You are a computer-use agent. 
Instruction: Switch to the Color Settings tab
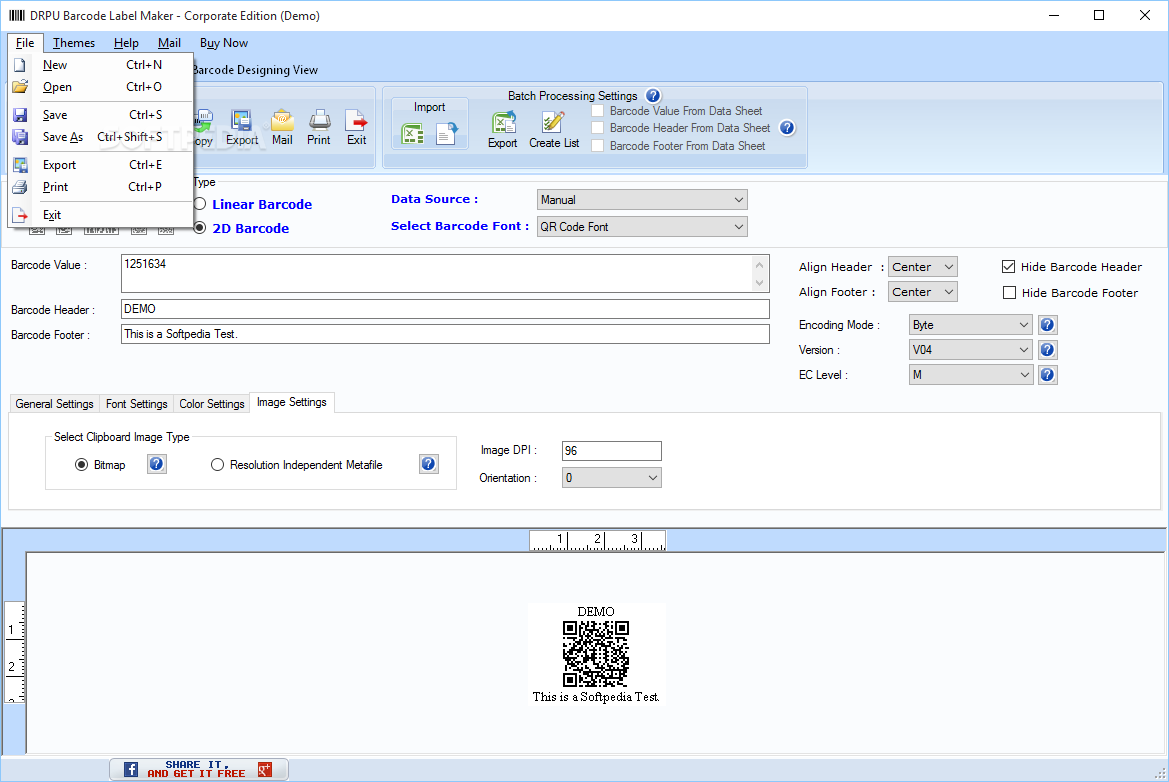coord(212,403)
